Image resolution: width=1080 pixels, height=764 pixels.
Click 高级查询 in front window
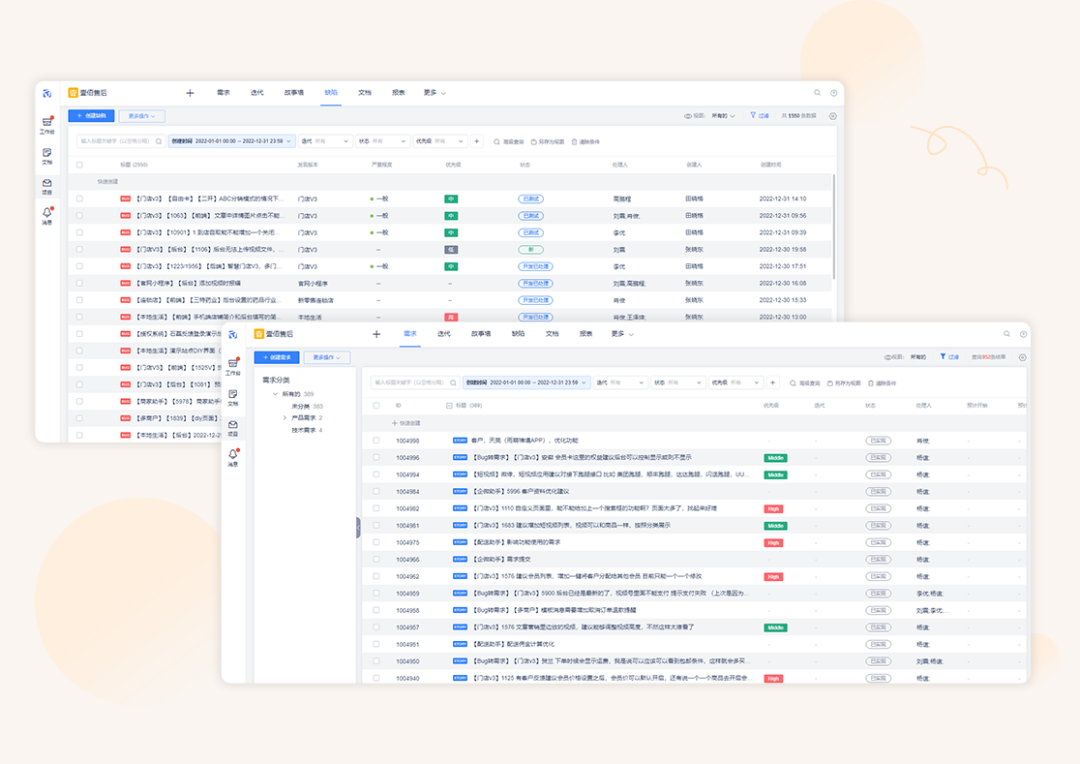pos(805,383)
